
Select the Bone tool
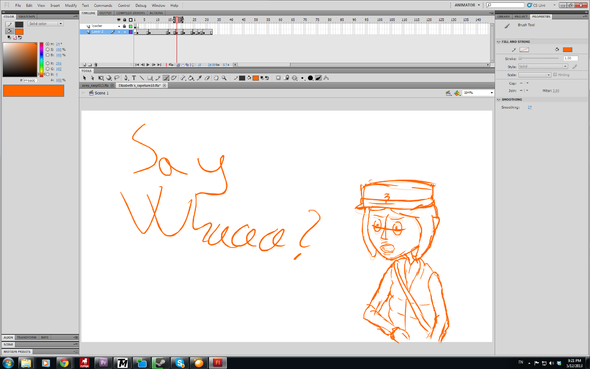pos(182,78)
